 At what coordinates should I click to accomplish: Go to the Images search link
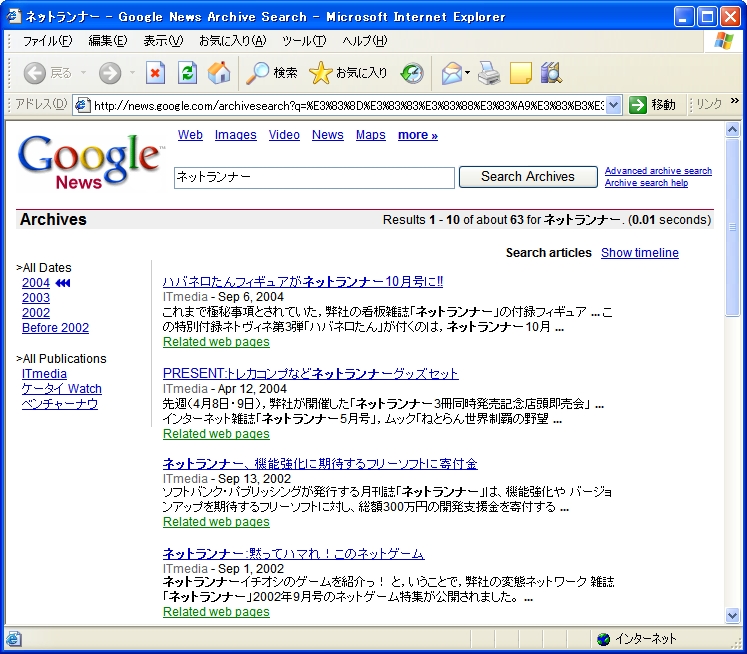pos(235,135)
